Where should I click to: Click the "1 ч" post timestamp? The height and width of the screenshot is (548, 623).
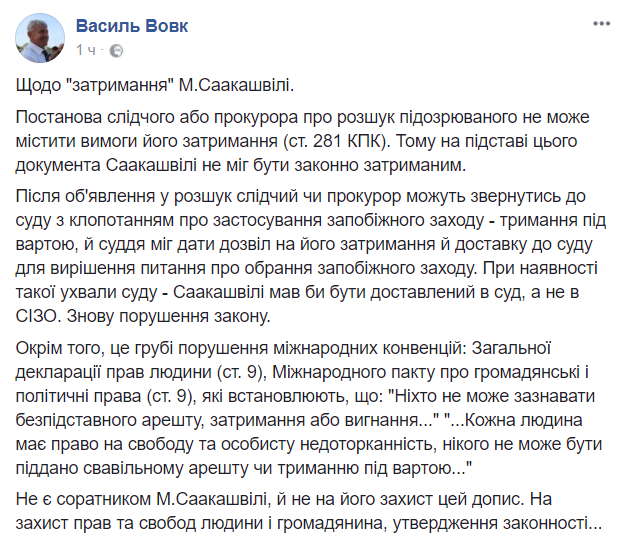pos(87,49)
